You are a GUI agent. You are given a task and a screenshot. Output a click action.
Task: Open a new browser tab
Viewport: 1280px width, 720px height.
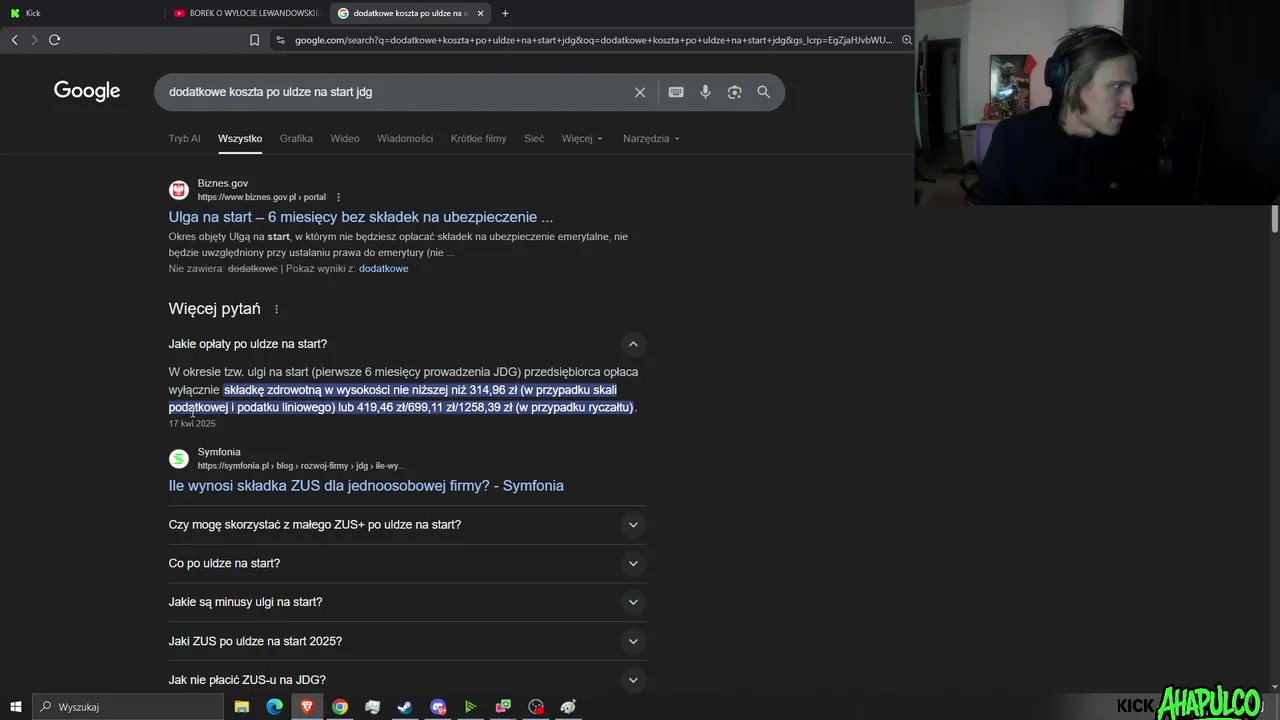505,13
